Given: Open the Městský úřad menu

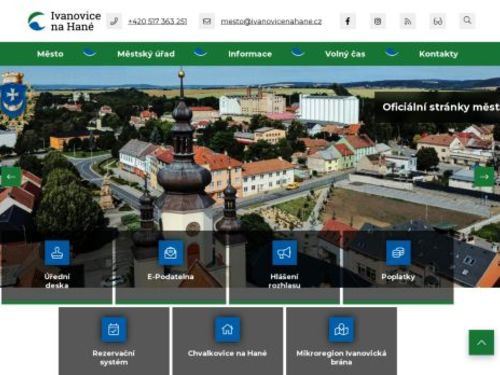Looking at the screenshot, I should (146, 54).
